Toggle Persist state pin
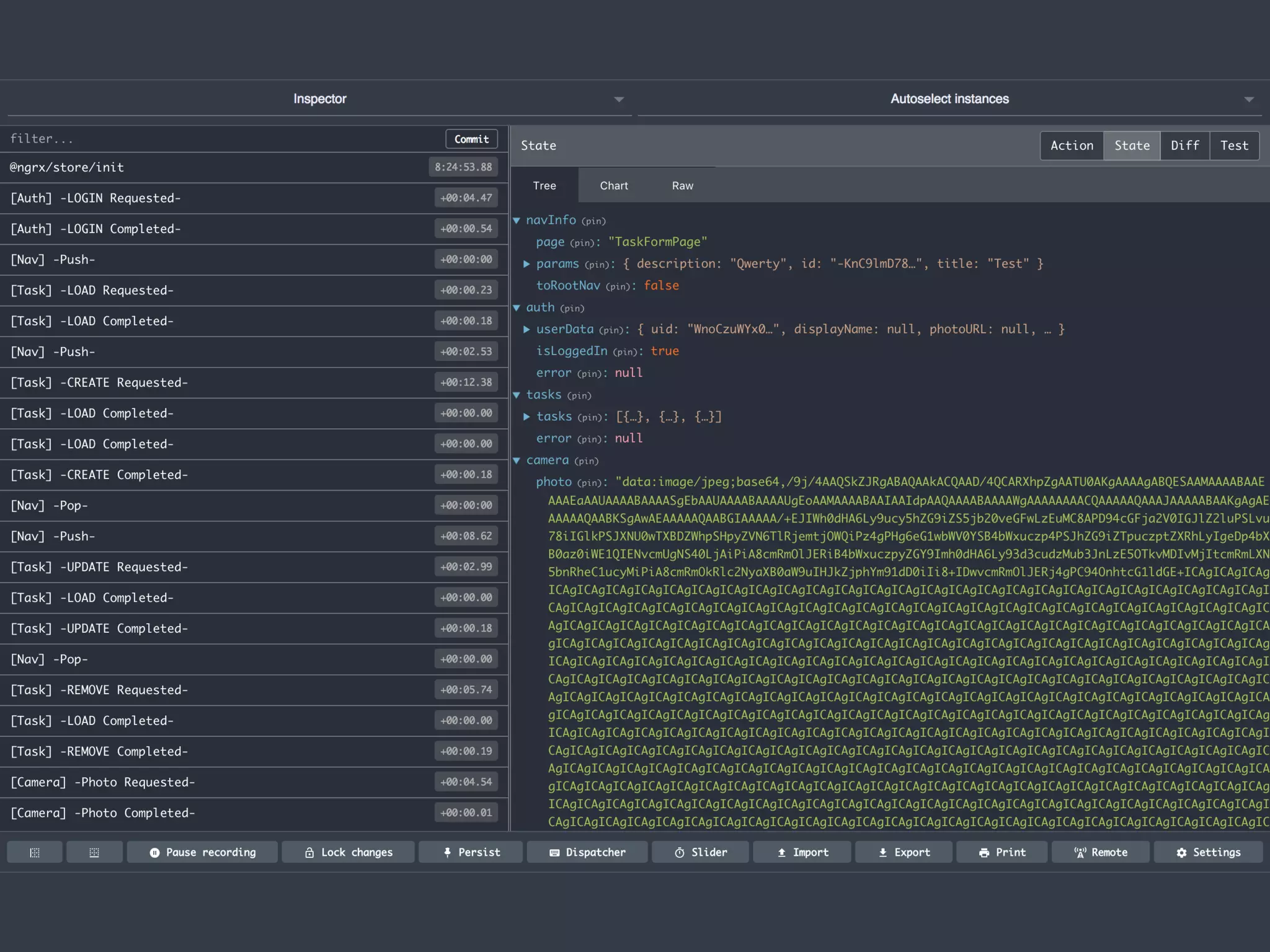This screenshot has width=1270, height=952. point(471,852)
